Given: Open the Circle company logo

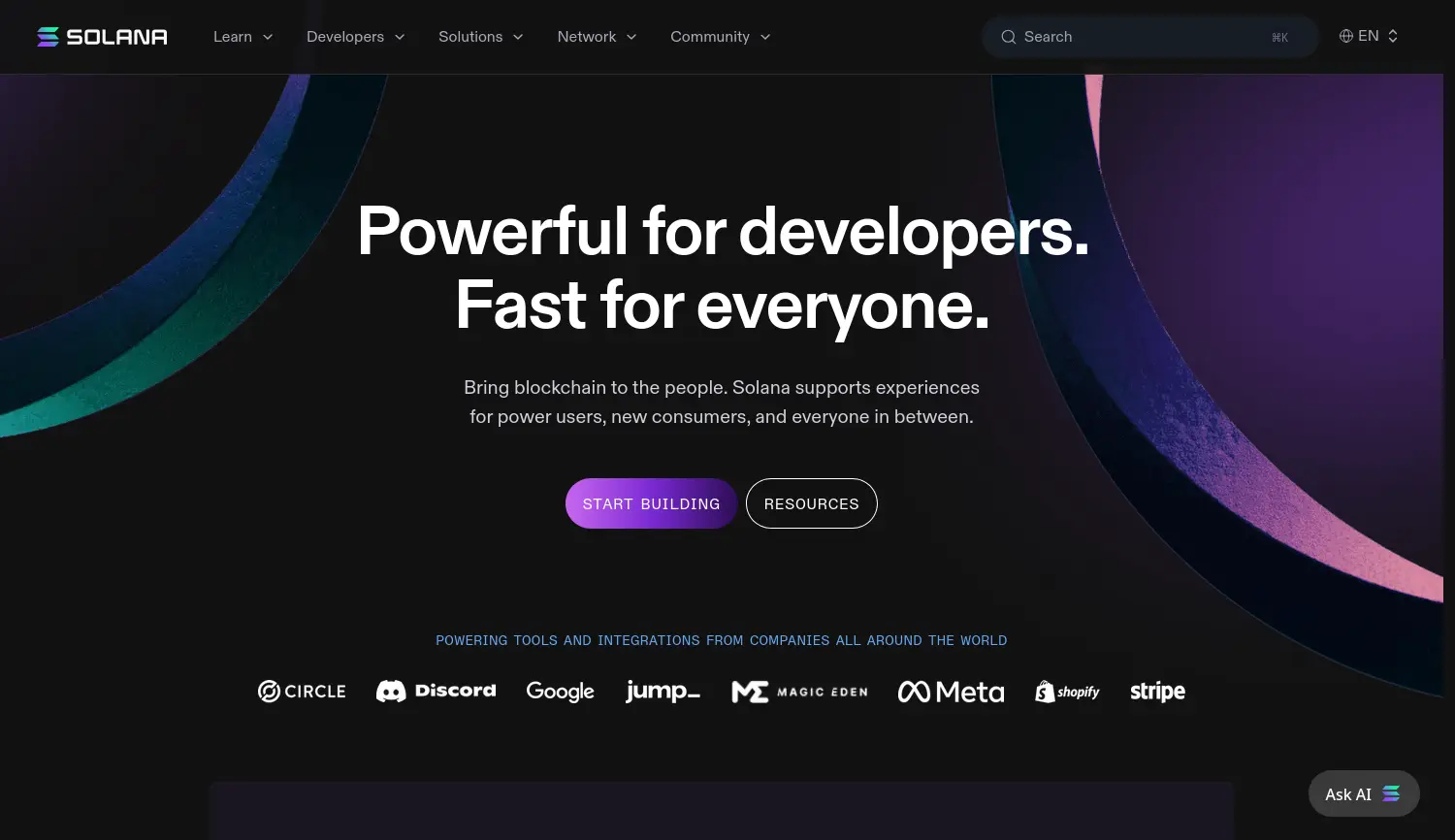Looking at the screenshot, I should tap(302, 692).
